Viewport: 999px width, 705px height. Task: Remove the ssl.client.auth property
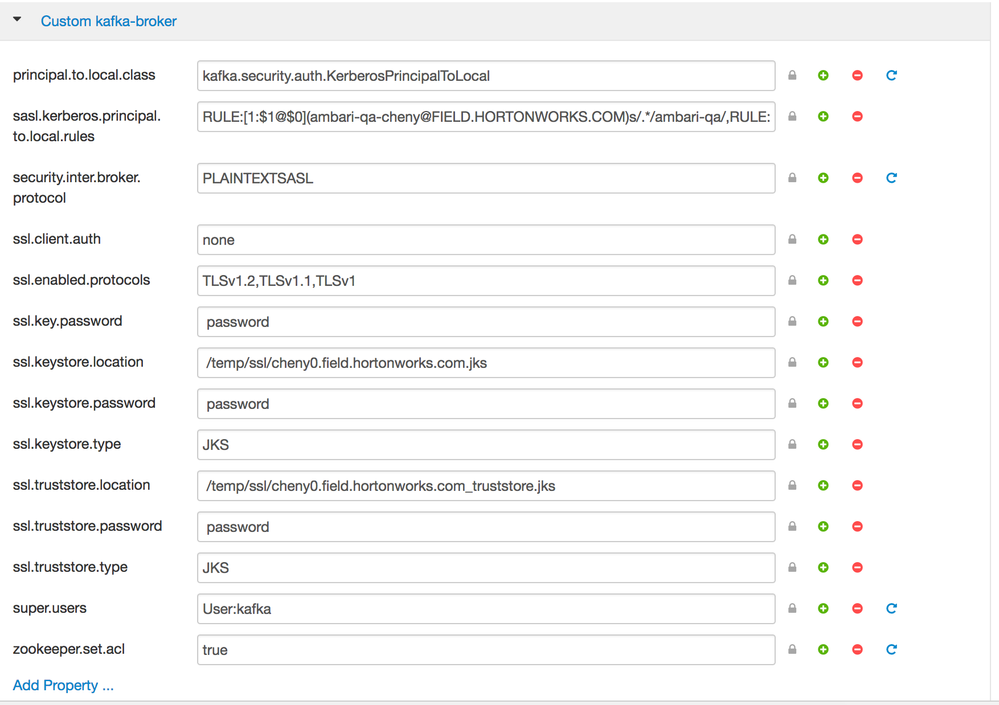[x=857, y=240]
